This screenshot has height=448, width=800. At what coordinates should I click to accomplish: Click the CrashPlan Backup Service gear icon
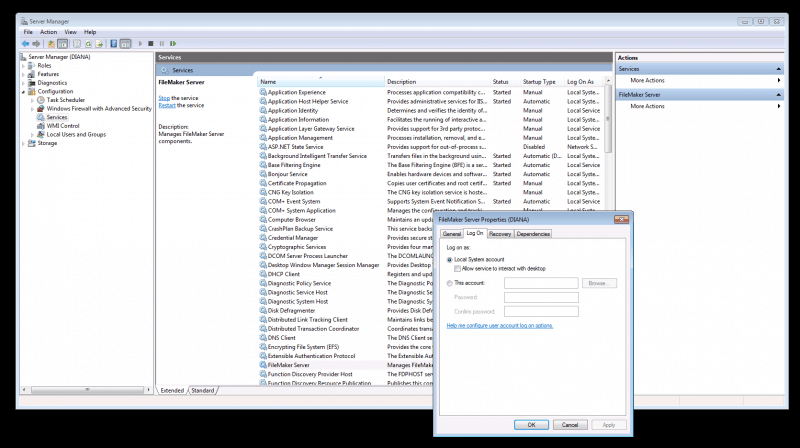(263, 229)
